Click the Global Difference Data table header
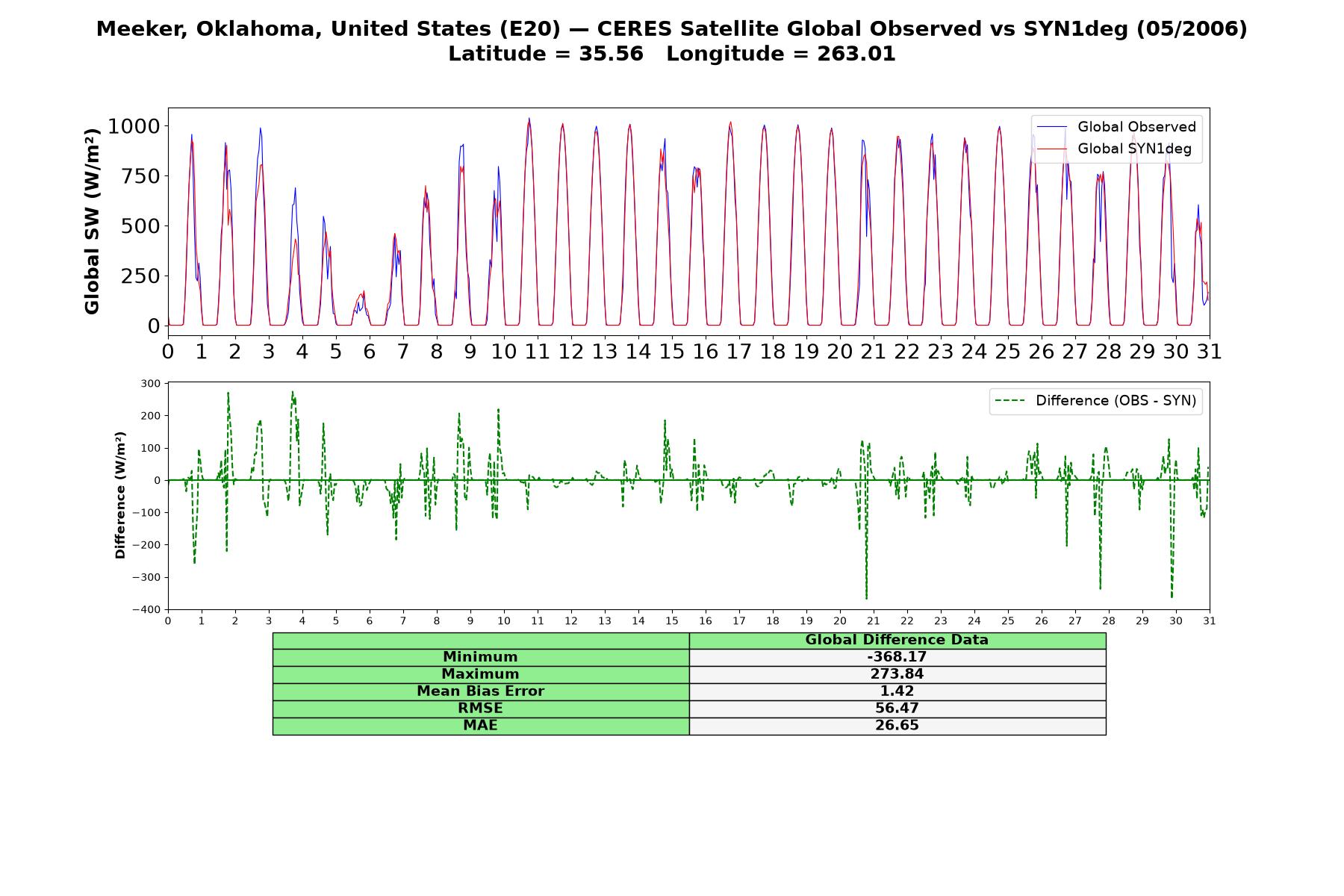 [x=897, y=640]
